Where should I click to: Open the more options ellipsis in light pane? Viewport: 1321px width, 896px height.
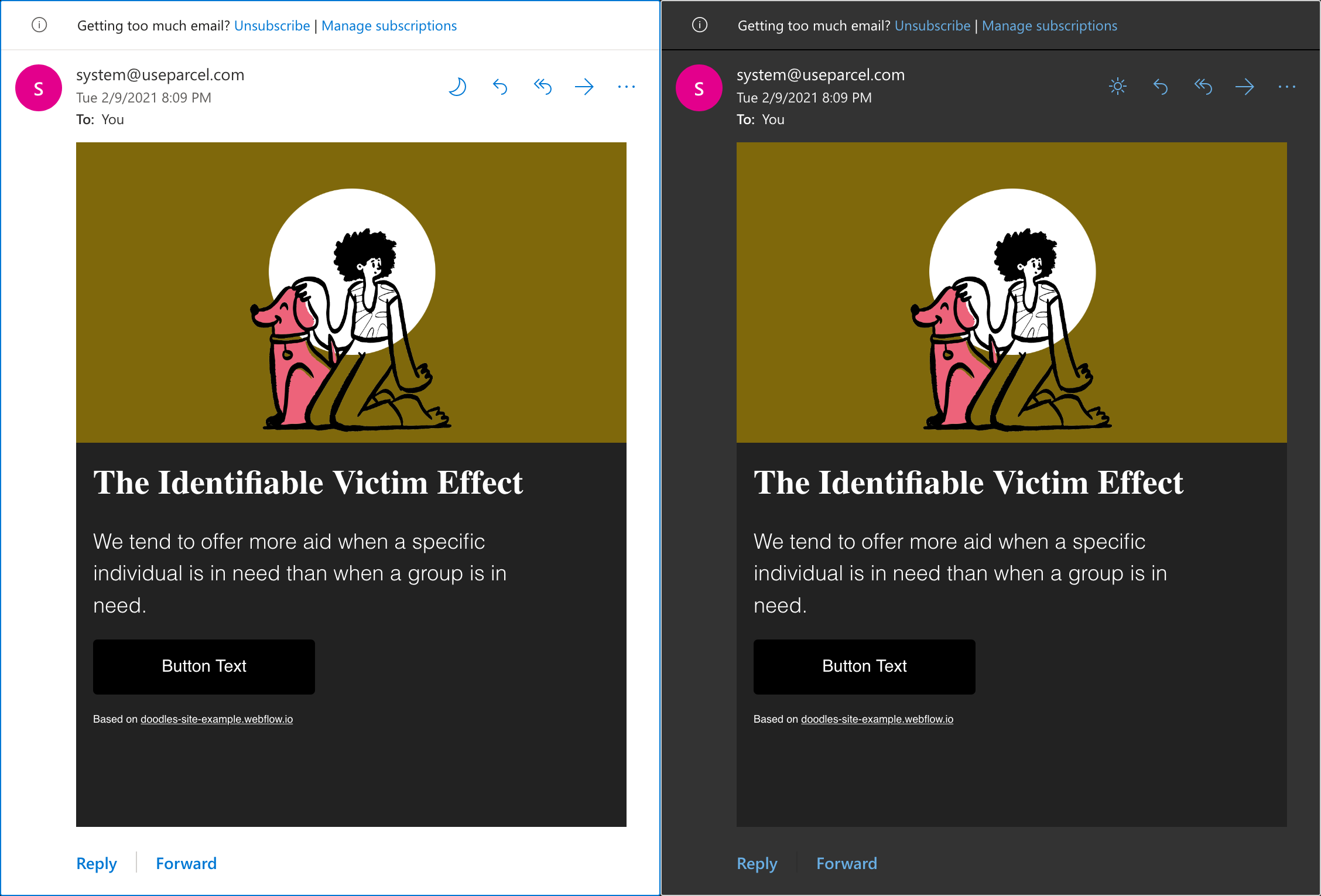point(626,87)
